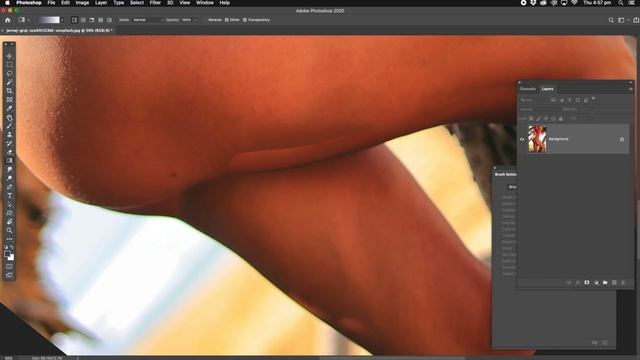The image size is (640, 360).
Task: Select the Dodge tool
Action: pos(9,178)
